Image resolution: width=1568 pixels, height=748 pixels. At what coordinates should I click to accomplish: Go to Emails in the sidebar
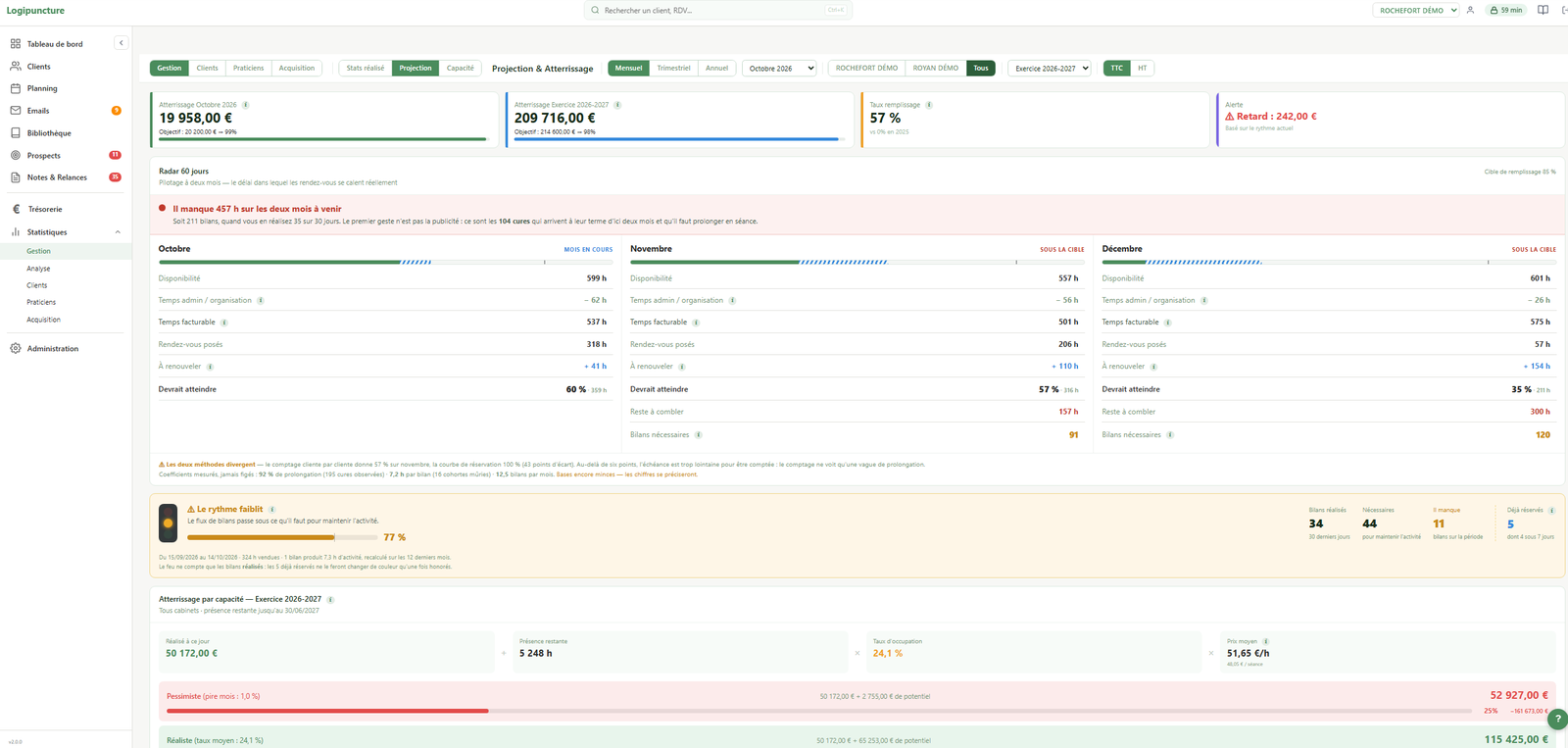pos(38,111)
